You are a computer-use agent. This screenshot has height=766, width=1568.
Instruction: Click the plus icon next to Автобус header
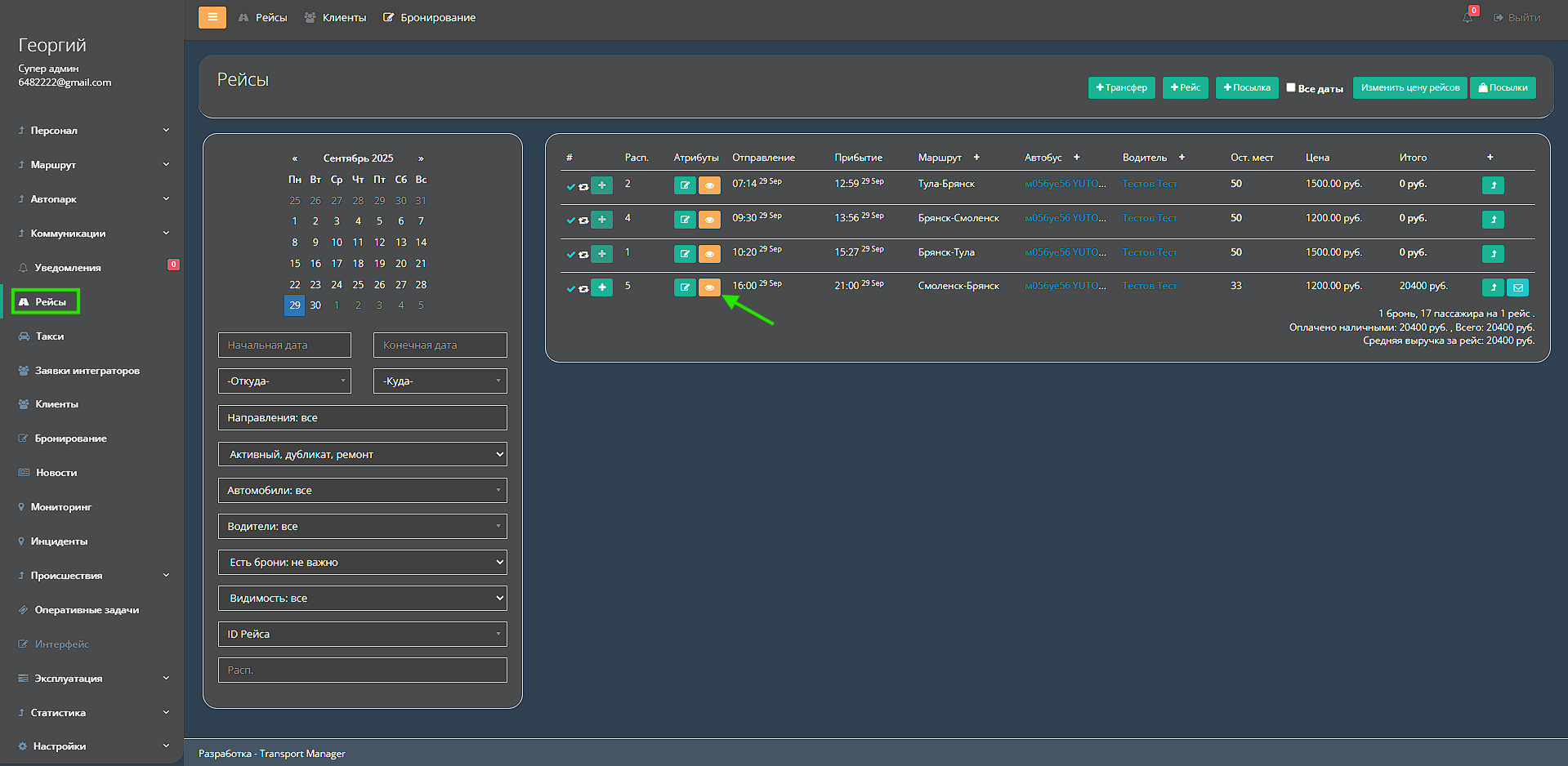coord(1077,158)
